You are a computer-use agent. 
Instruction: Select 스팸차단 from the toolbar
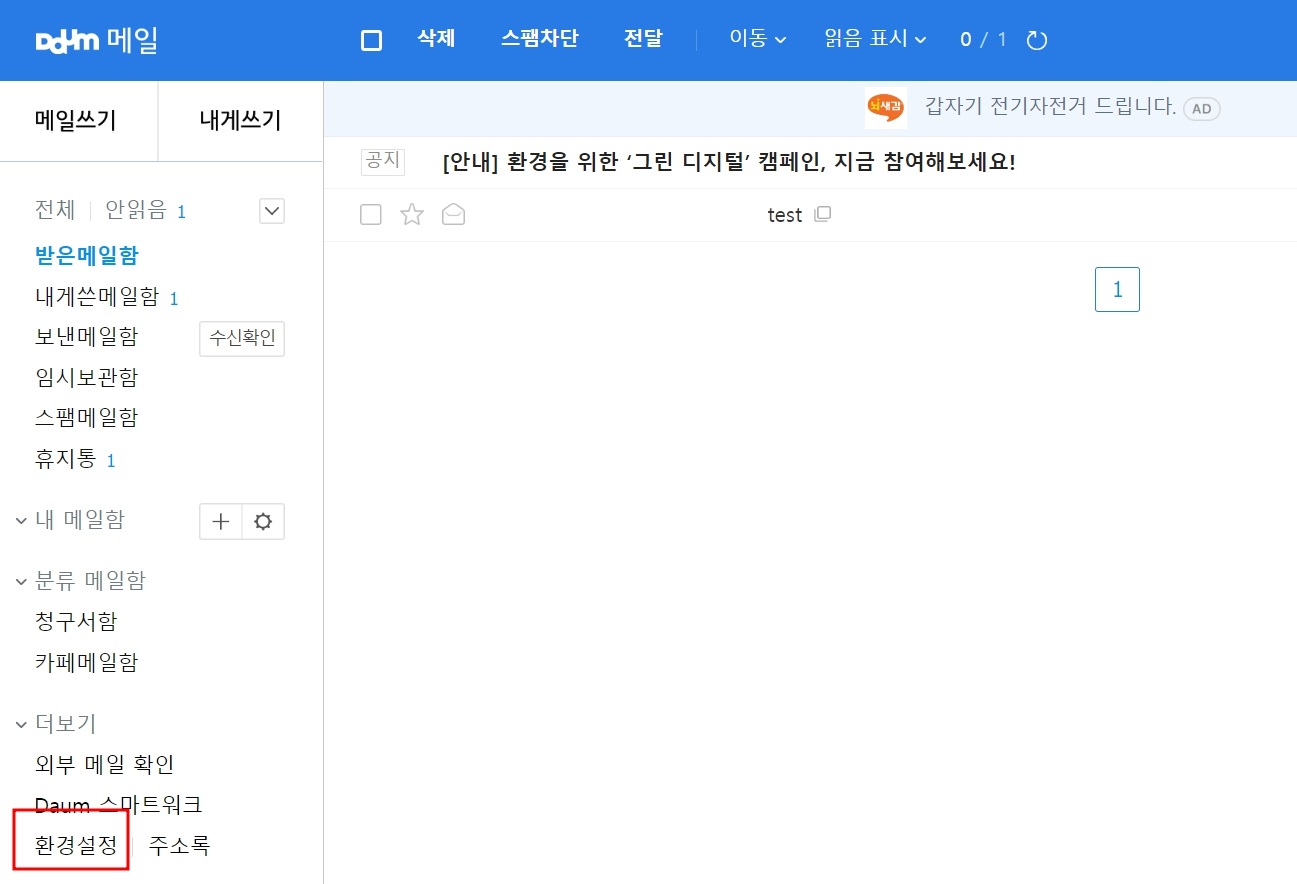[x=540, y=39]
